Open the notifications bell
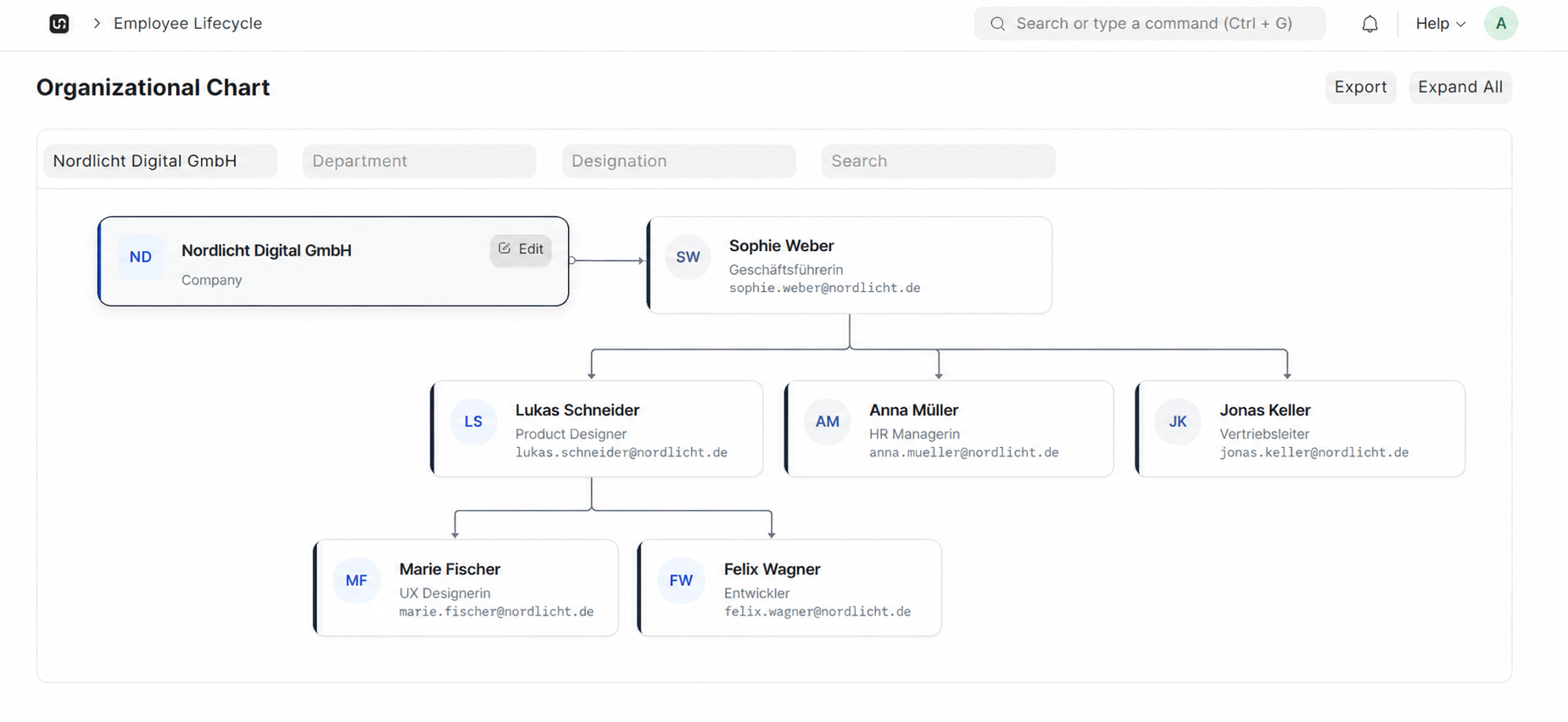Viewport: 1568px width, 722px height. [1370, 24]
